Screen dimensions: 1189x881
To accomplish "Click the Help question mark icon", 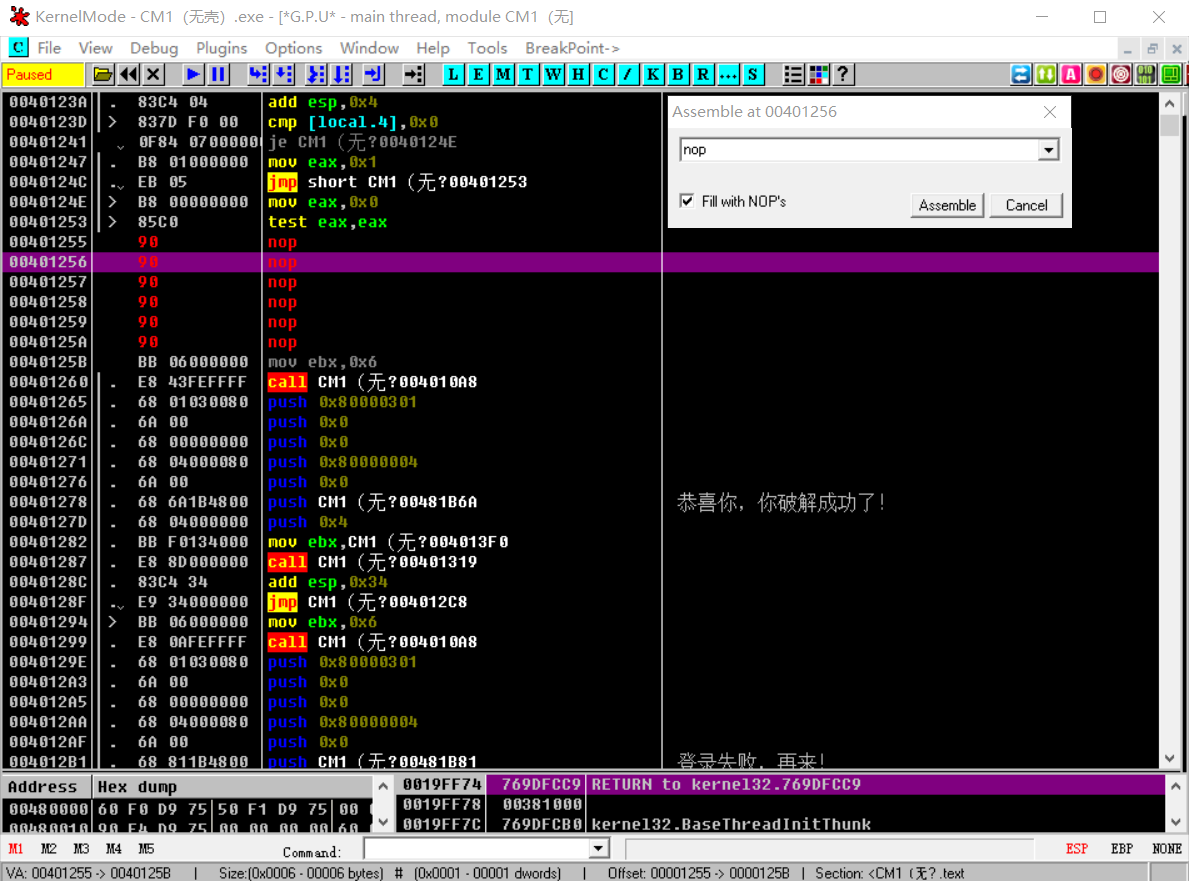I will 843,74.
